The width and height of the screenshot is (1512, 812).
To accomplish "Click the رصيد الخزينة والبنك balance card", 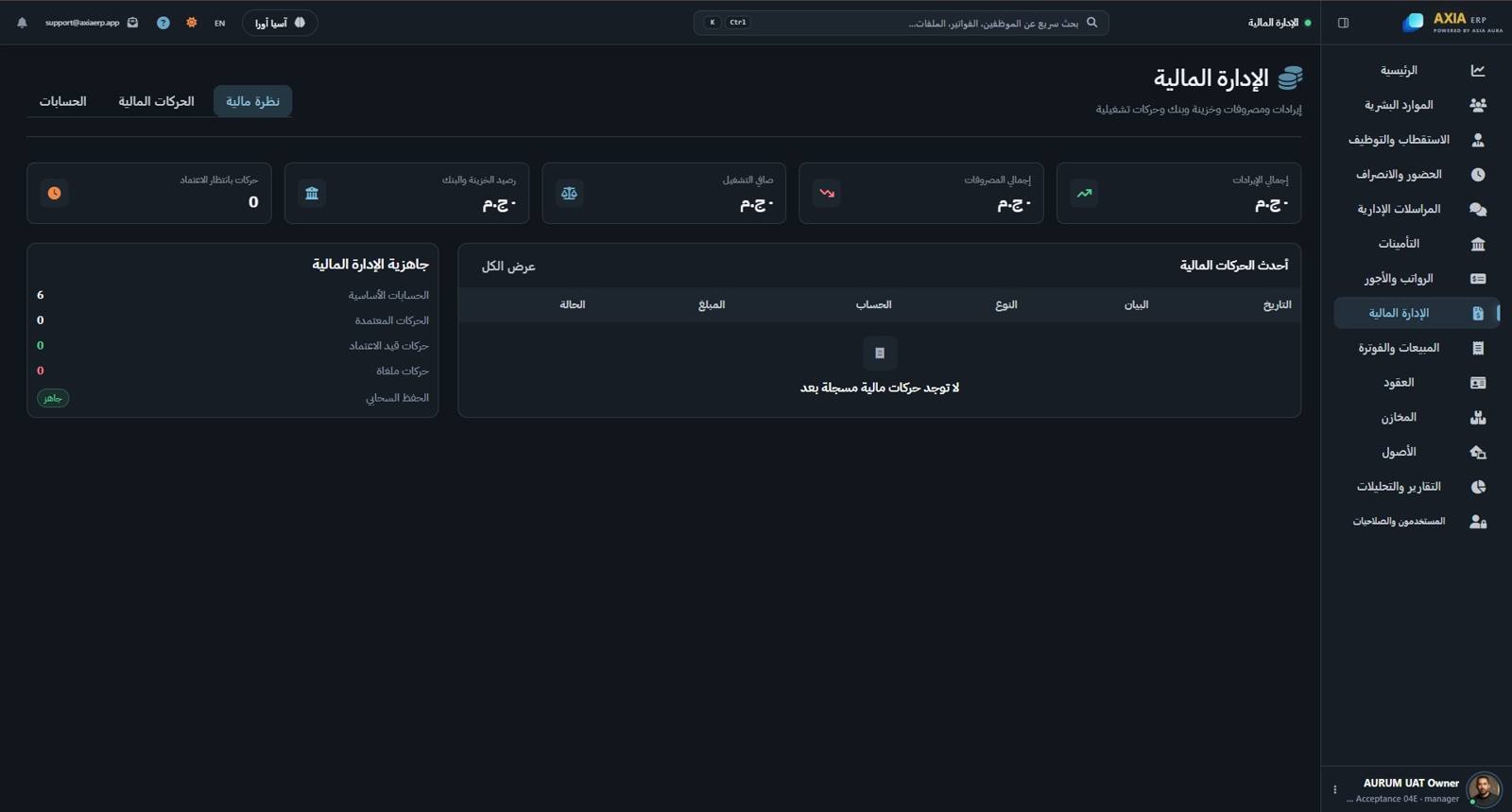I will pyautogui.click(x=406, y=193).
